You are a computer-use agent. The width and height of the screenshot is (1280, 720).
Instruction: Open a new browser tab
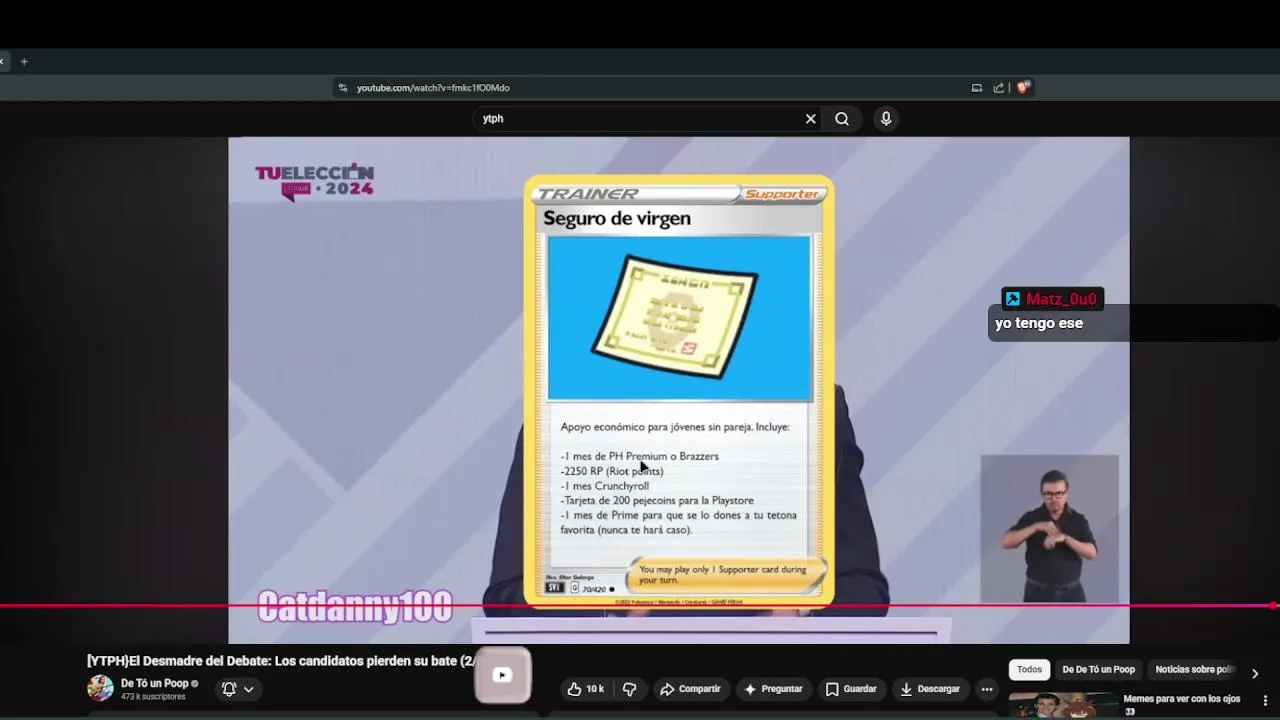[x=24, y=61]
